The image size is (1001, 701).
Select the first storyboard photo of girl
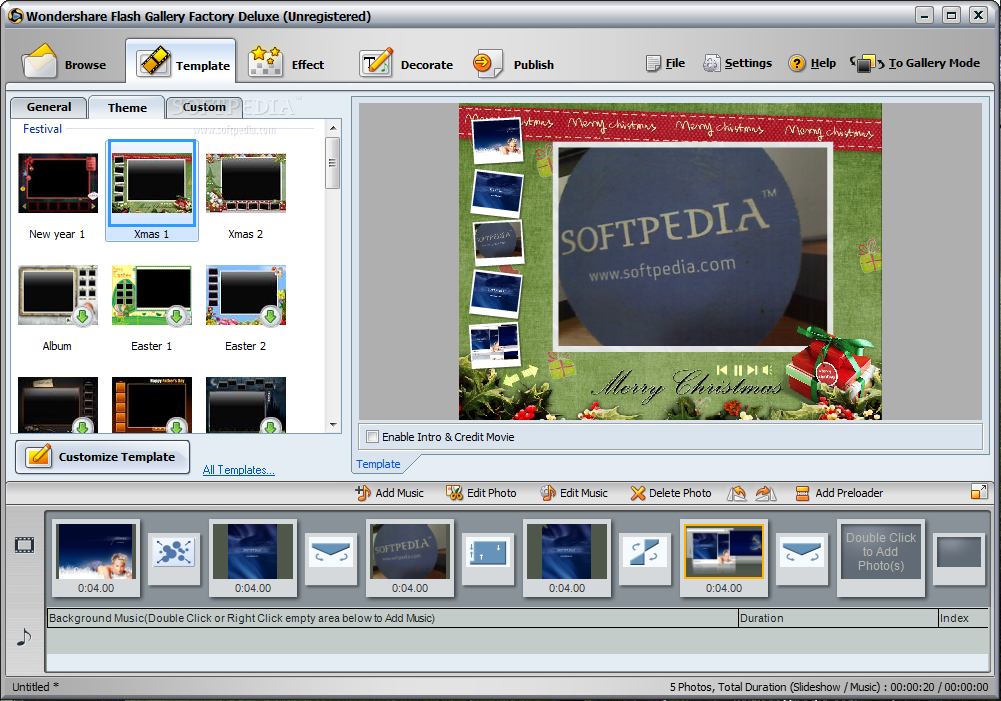pyautogui.click(x=96, y=557)
